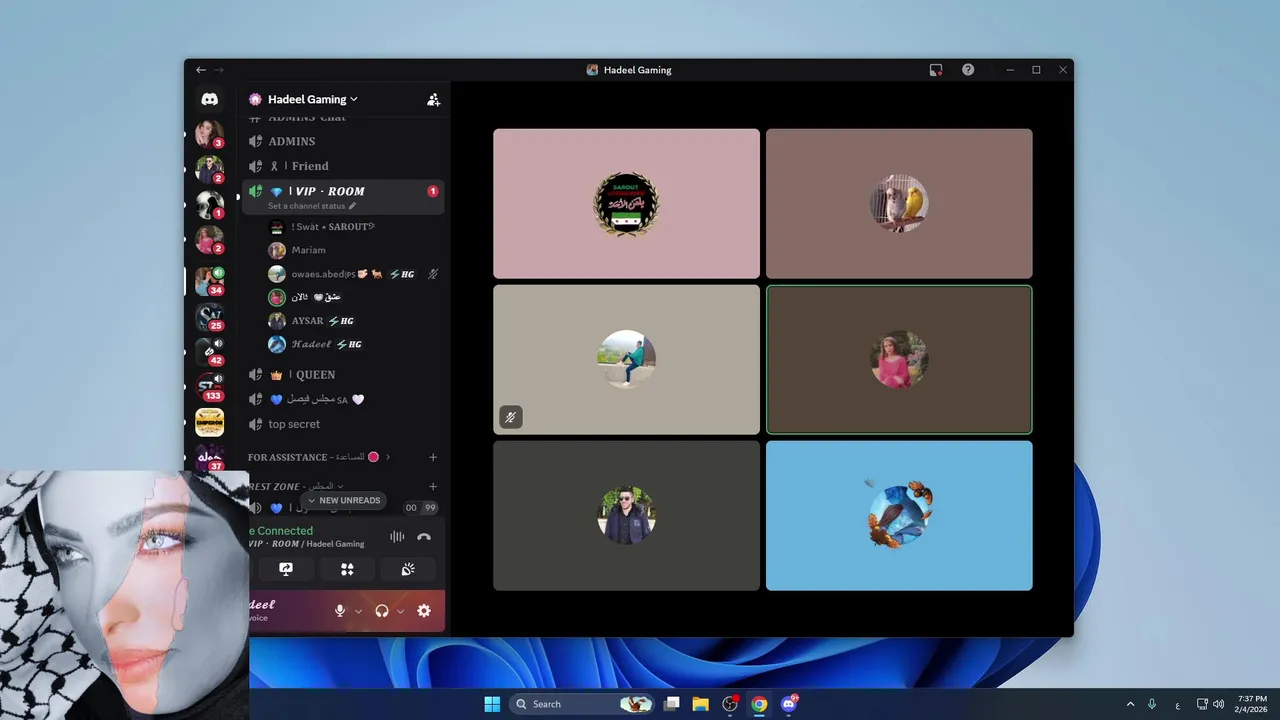Open File Explorer from taskbar
1280x720 pixels.
pos(701,704)
